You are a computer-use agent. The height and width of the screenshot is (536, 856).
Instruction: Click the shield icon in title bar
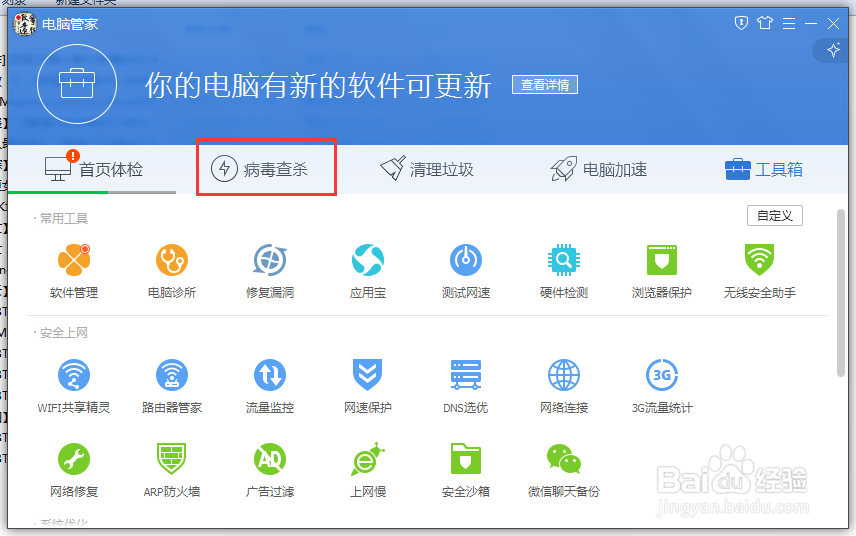click(741, 23)
